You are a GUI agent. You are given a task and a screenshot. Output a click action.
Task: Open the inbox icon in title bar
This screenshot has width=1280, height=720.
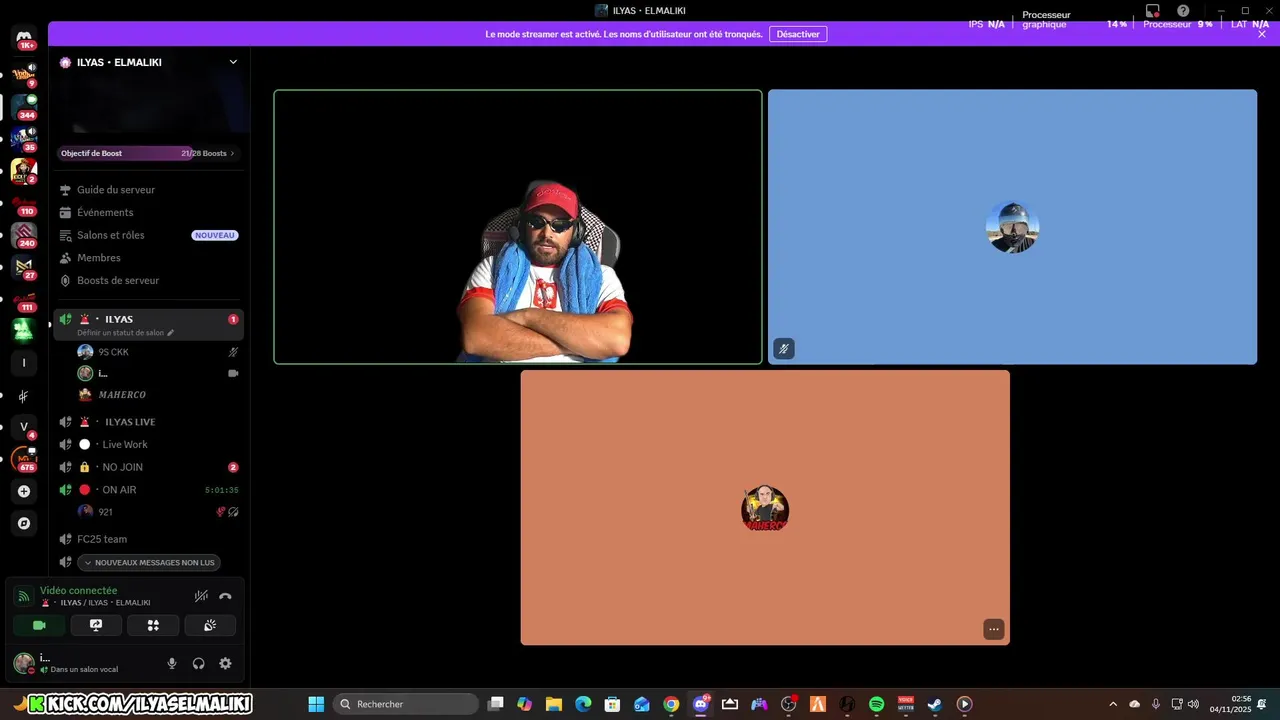(1153, 11)
